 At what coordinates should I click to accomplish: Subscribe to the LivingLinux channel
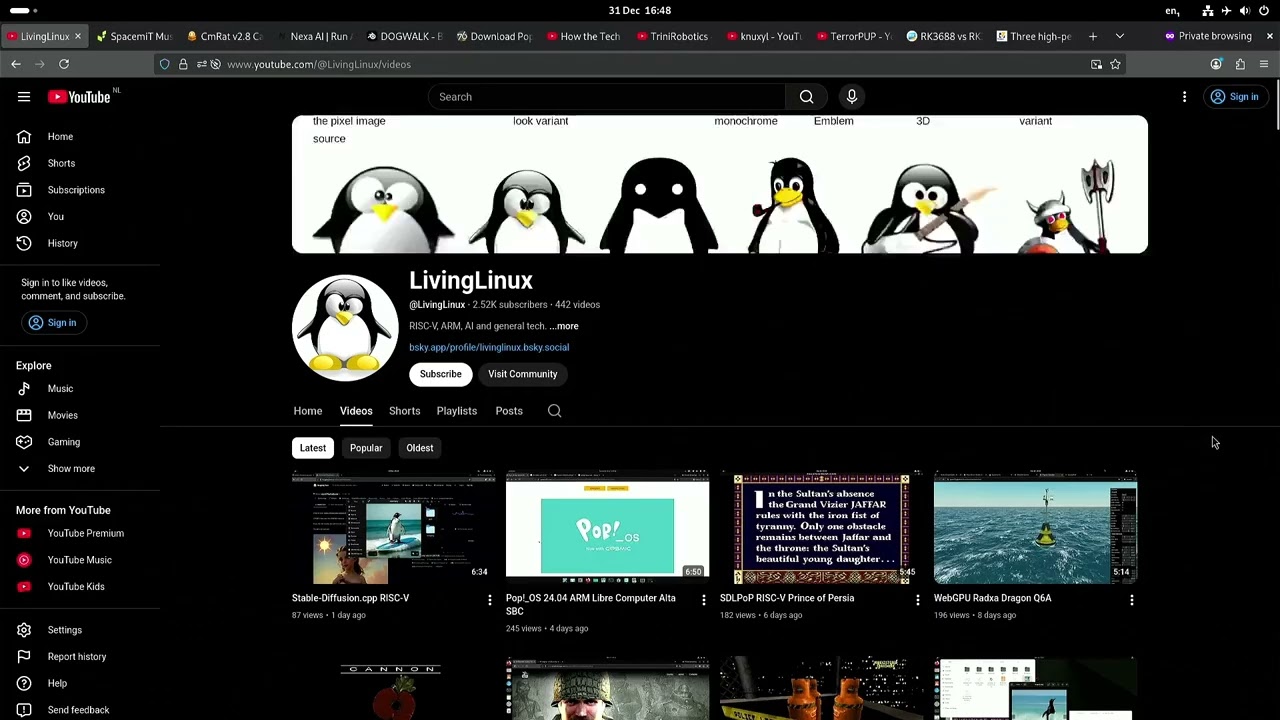pos(441,374)
